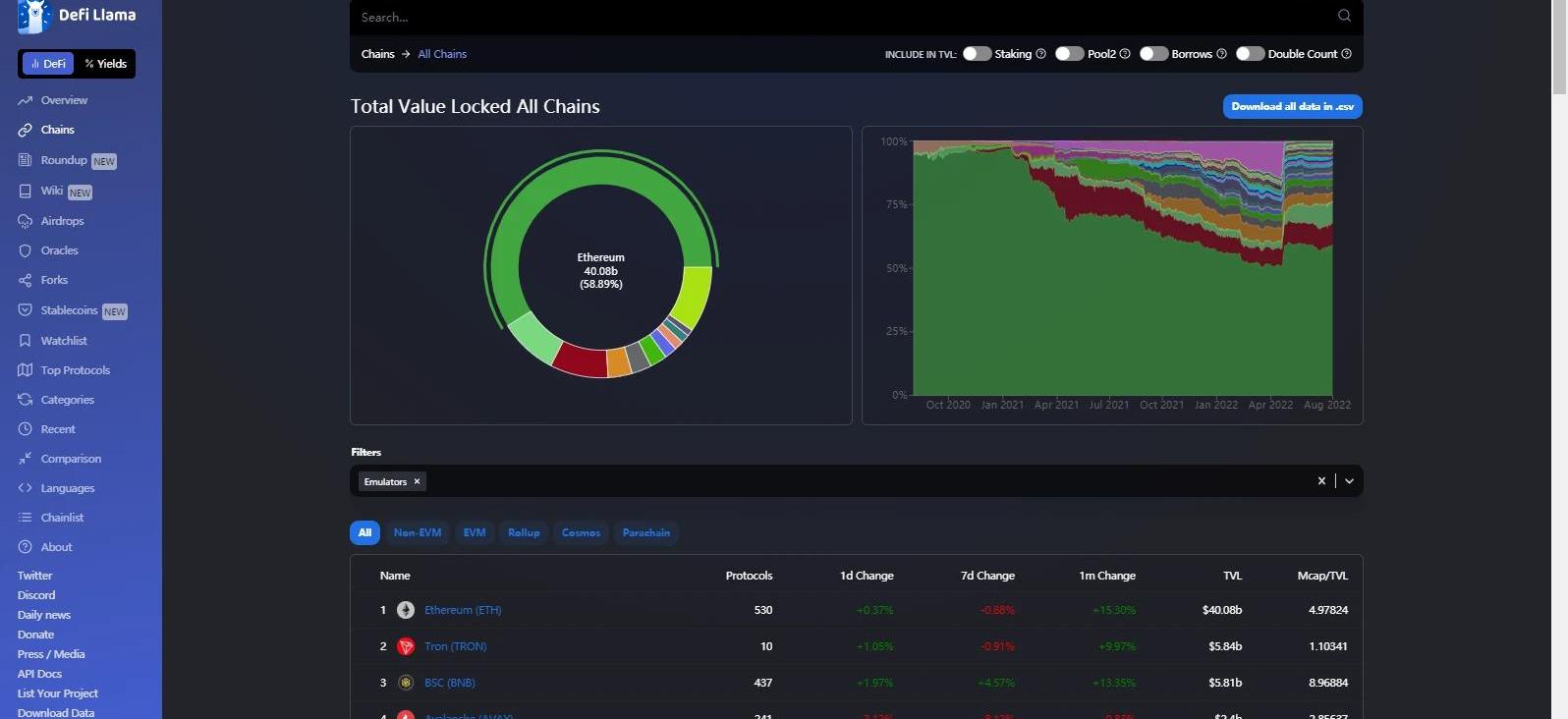Download all data in .csv
Screen dimensions: 1568x719
click(x=1292, y=106)
